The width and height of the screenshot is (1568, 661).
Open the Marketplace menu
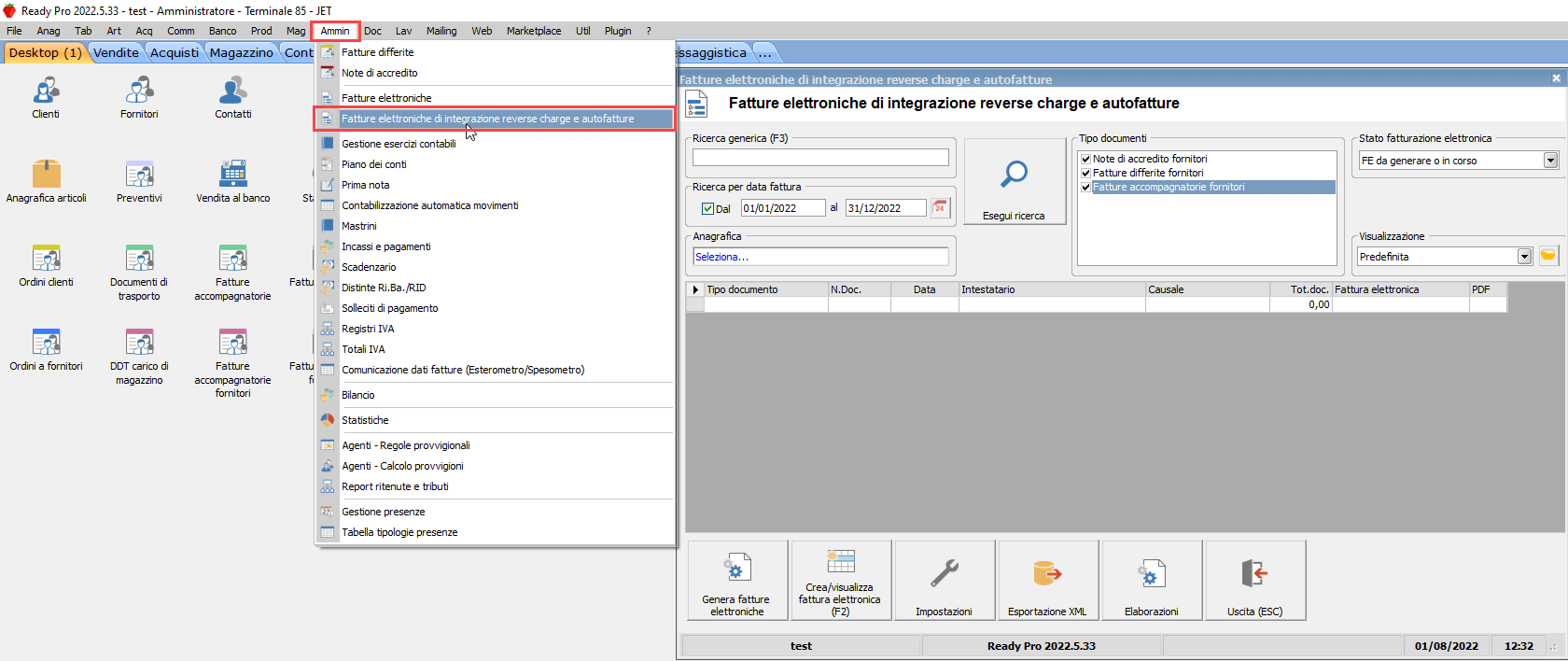[x=534, y=31]
